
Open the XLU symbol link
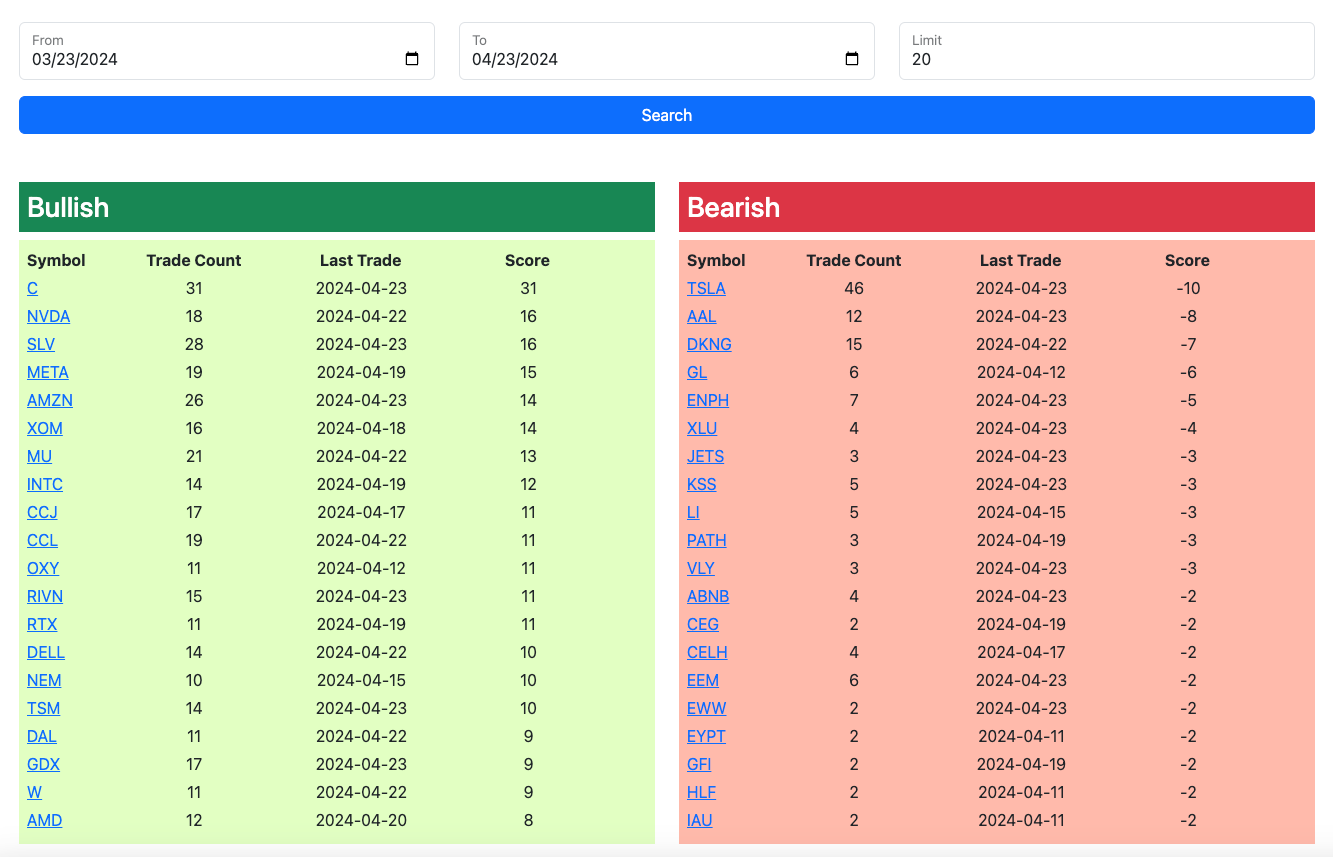[x=702, y=428]
